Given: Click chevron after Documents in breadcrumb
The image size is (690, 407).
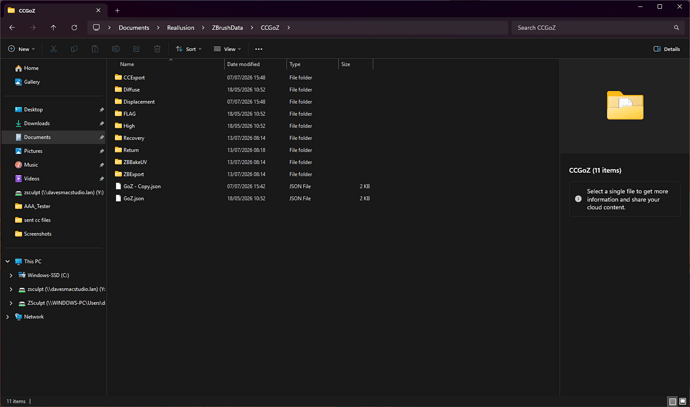Looking at the screenshot, I should tap(158, 27).
